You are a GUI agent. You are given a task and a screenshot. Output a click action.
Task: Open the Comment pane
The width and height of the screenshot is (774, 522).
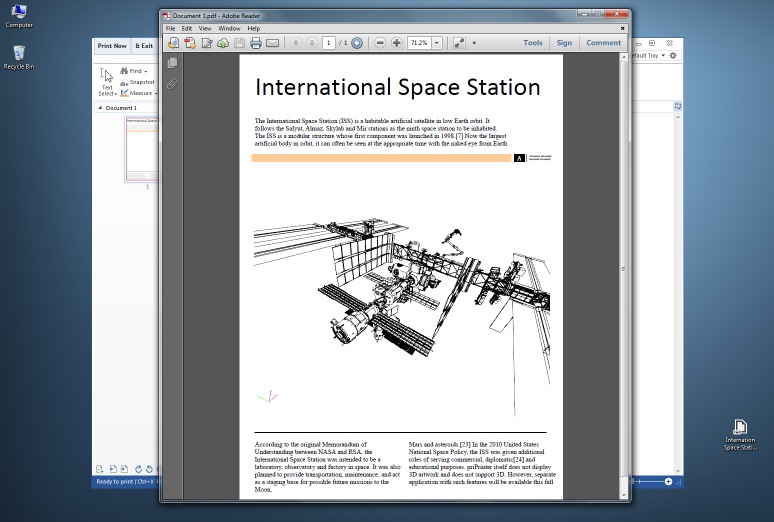603,43
